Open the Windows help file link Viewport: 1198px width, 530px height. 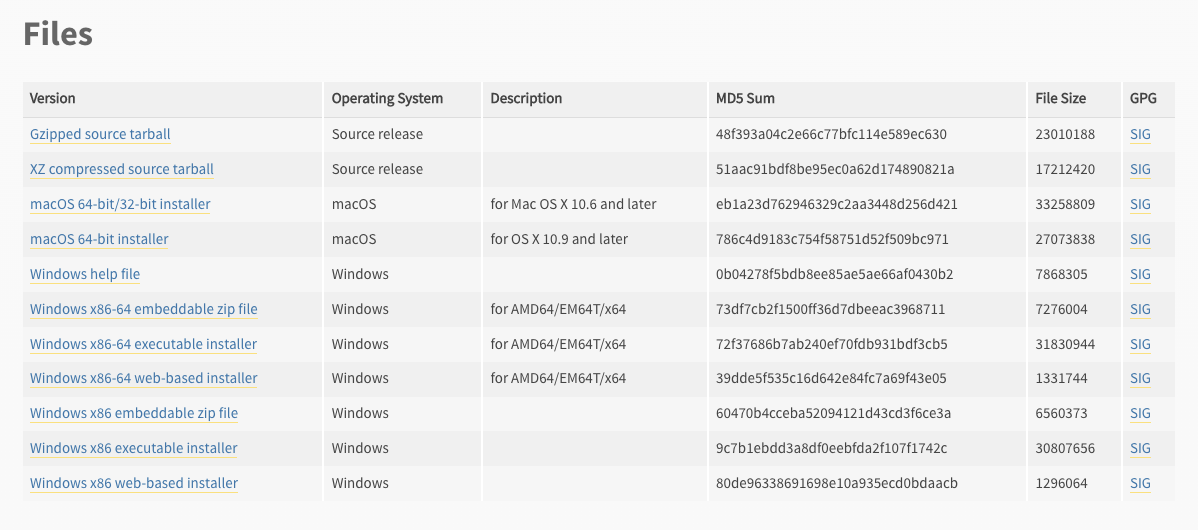(85, 274)
